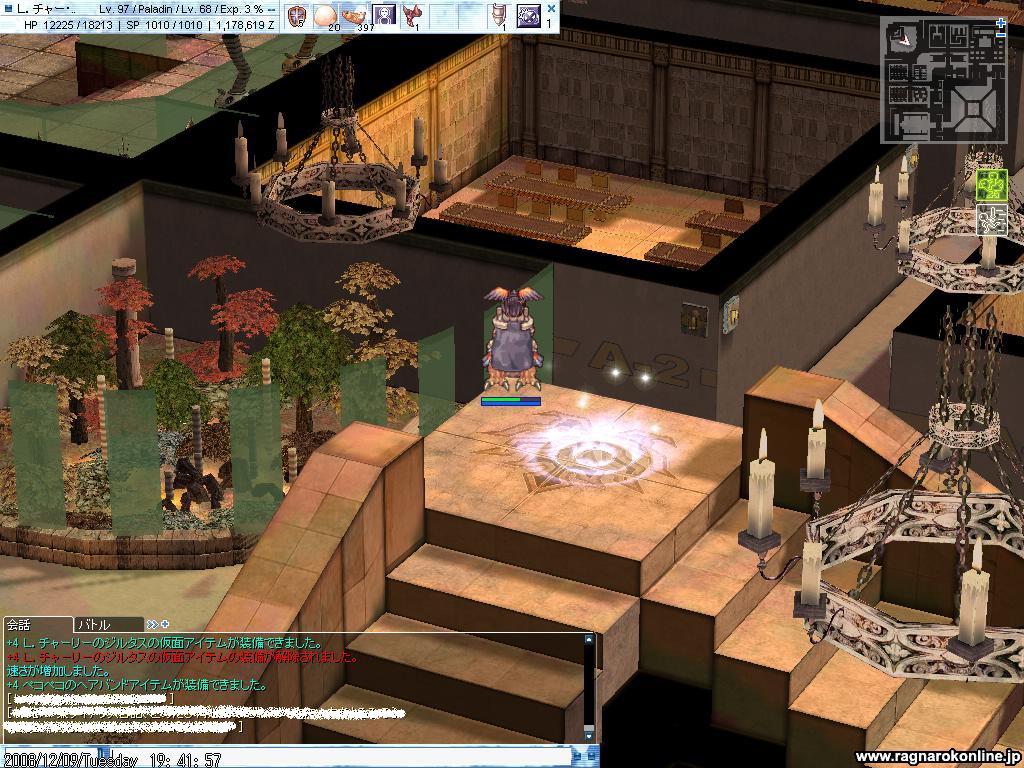
Task: Click the Lv. 97 / Paladin text
Action: click(134, 9)
